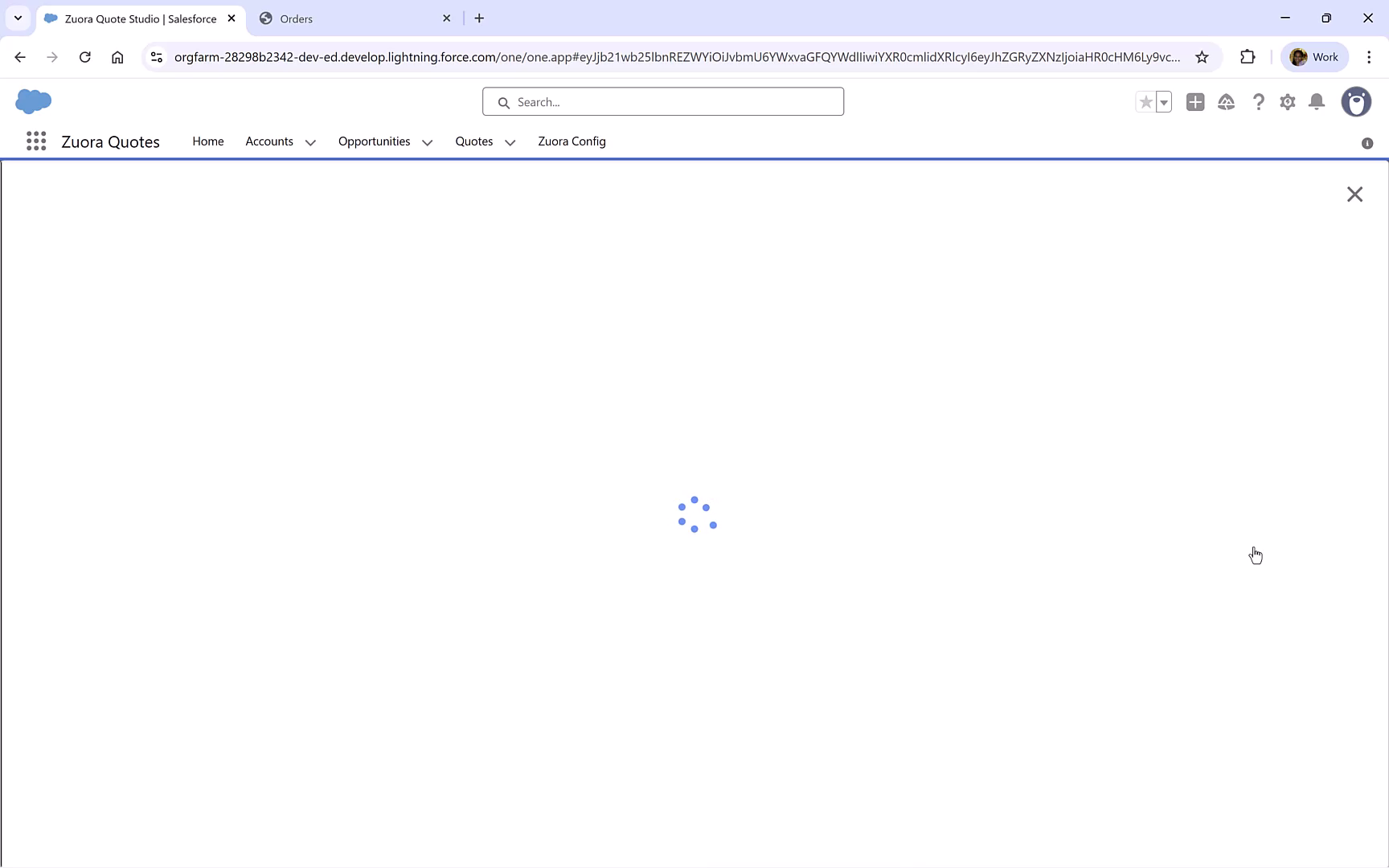Open the Zuora Config tab

[572, 141]
